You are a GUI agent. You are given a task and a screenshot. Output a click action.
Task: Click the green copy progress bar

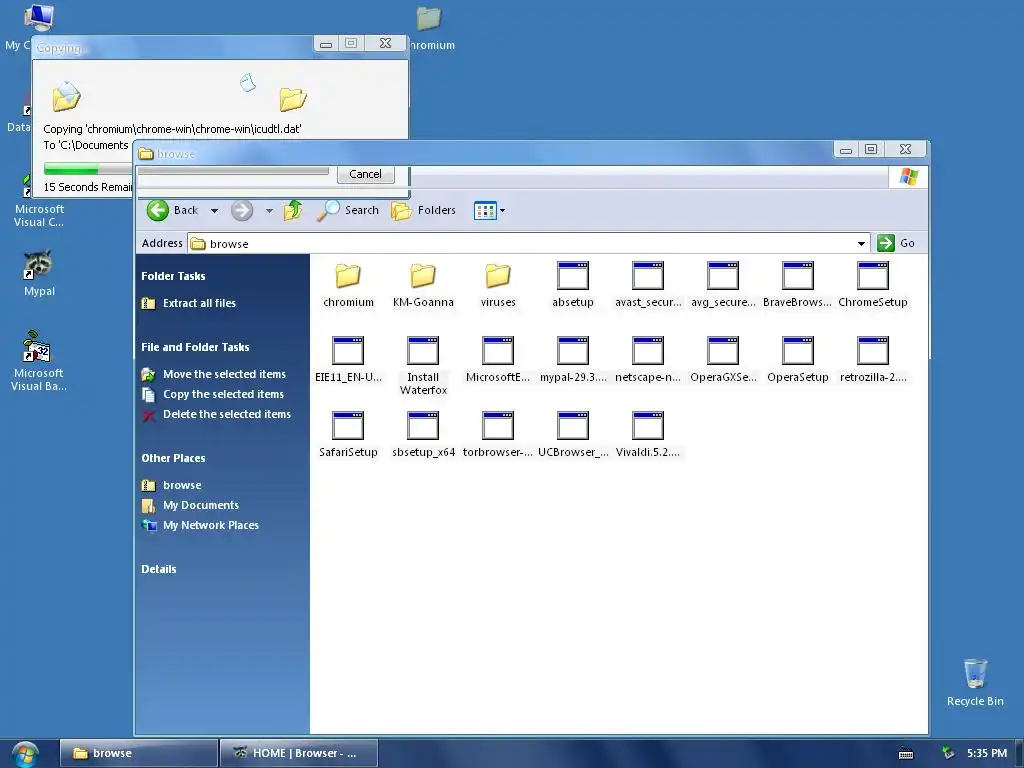pyautogui.click(x=71, y=168)
